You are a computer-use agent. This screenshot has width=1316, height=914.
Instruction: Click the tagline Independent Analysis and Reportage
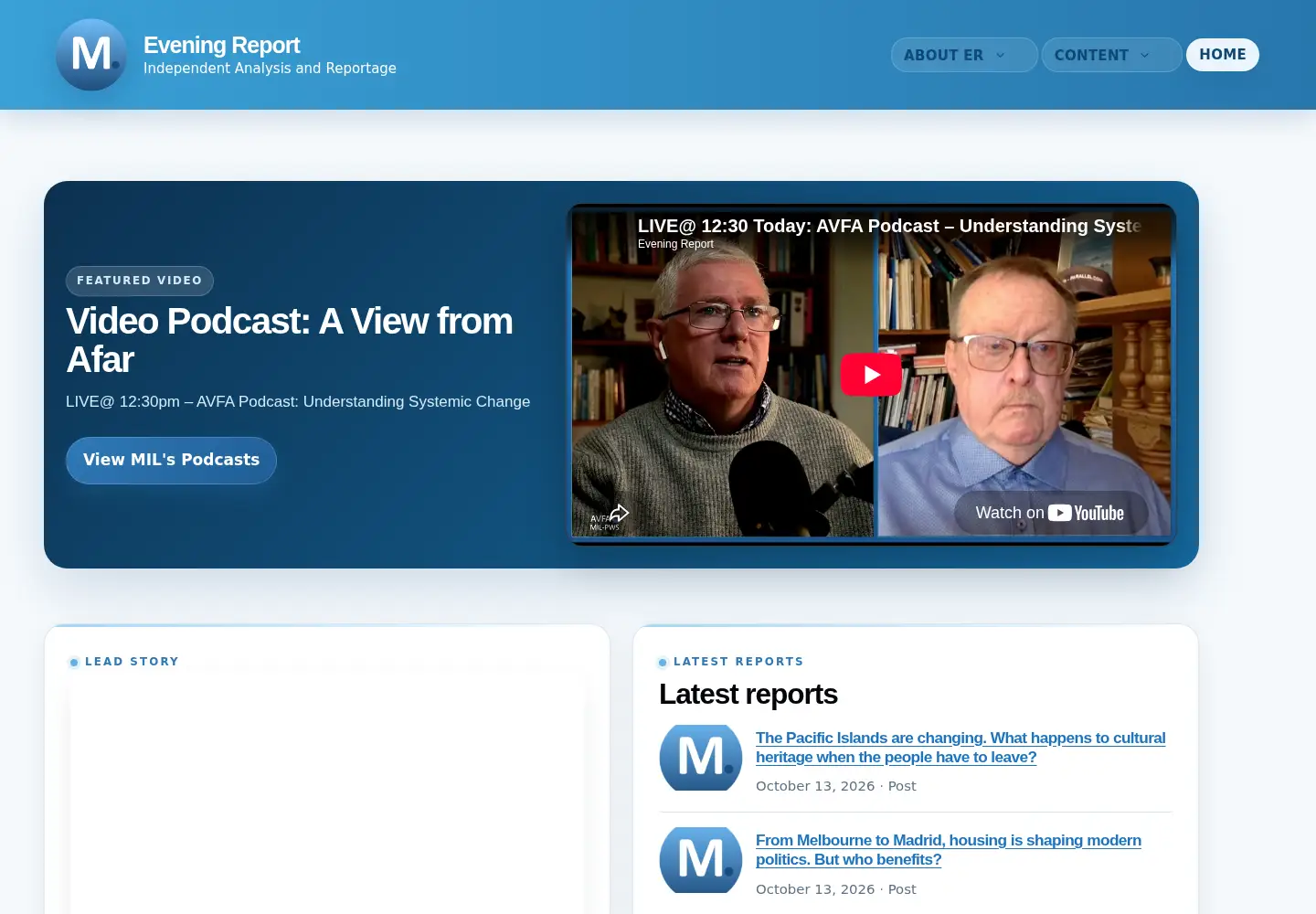[x=270, y=69]
